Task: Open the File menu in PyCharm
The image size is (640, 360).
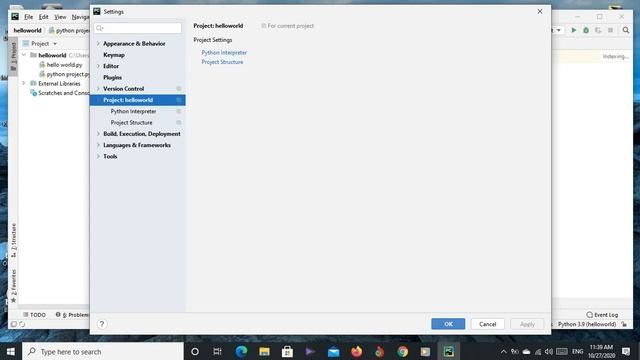Action: pos(29,17)
